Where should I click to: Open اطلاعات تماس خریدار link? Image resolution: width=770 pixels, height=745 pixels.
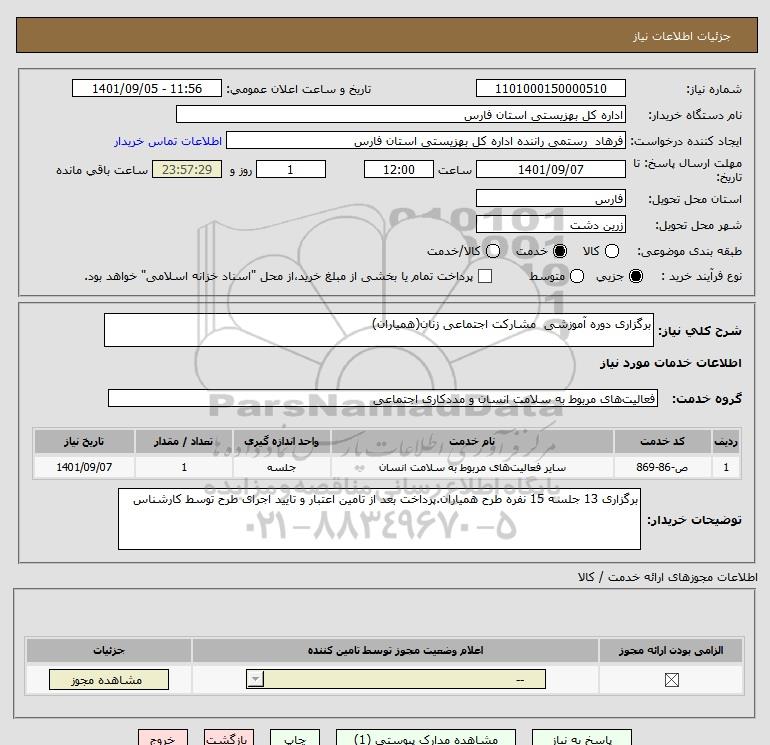(x=168, y=141)
